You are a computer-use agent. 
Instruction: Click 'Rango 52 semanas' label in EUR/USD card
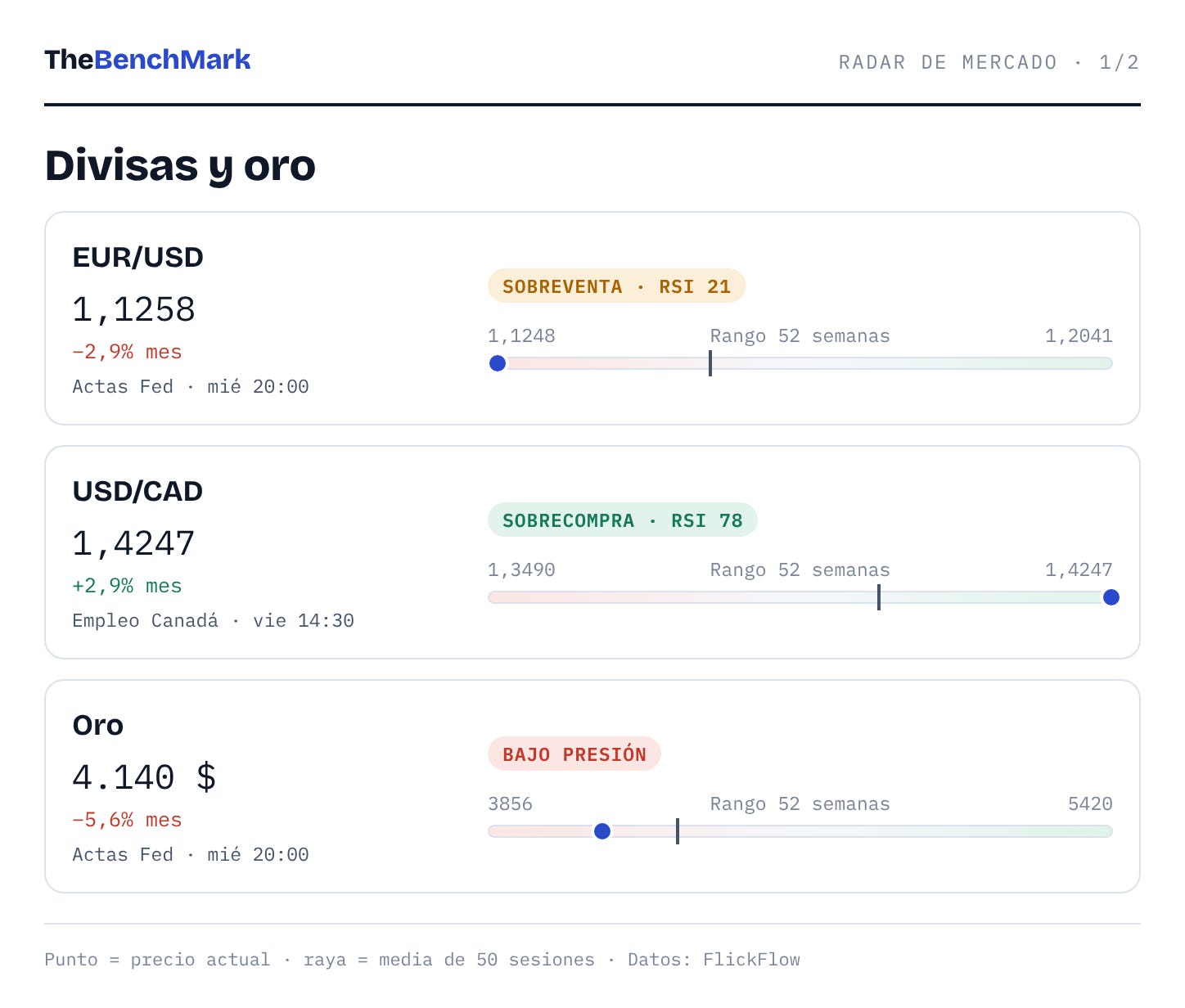[800, 335]
